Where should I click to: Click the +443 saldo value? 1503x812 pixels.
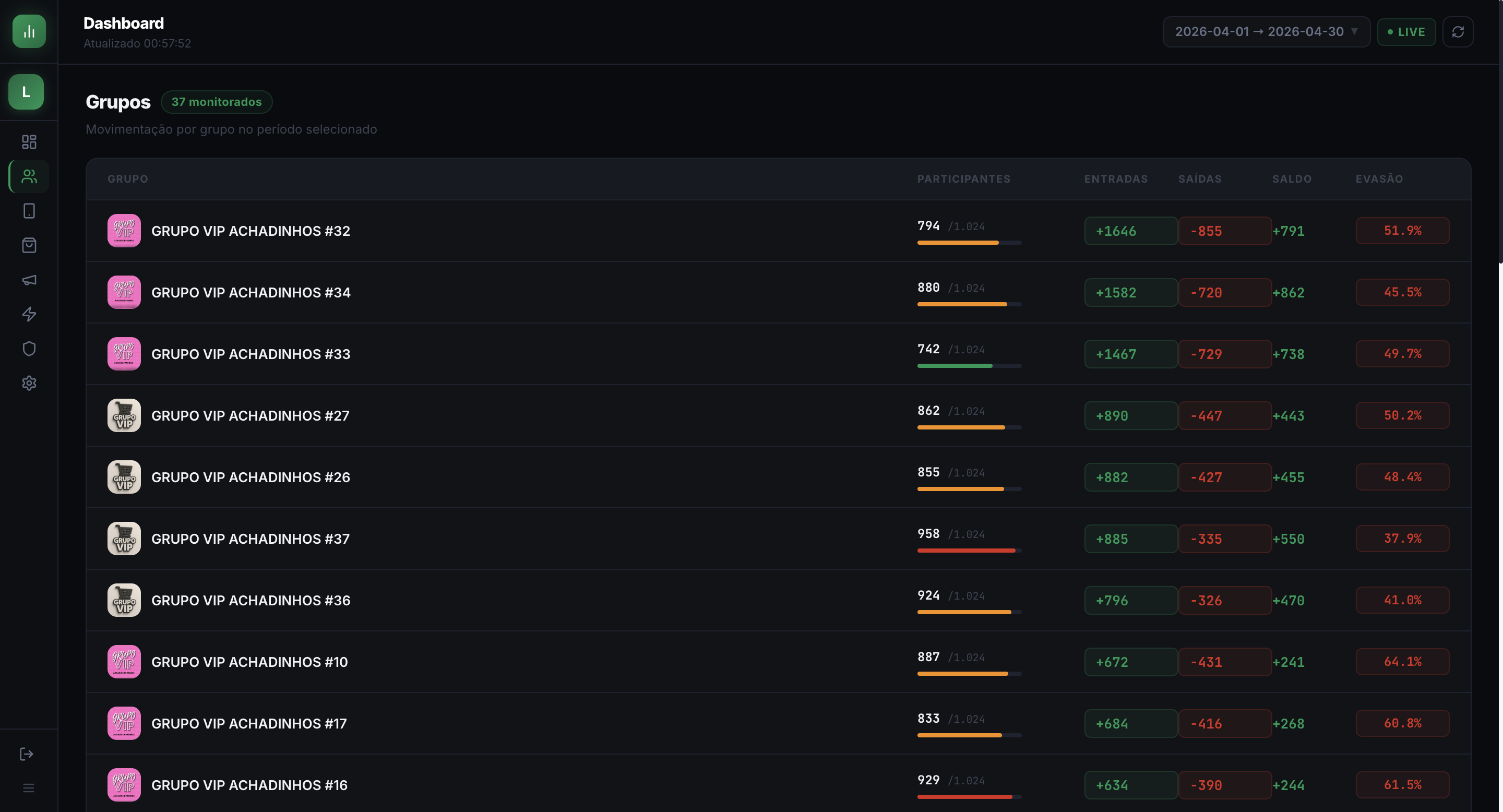coord(1289,416)
